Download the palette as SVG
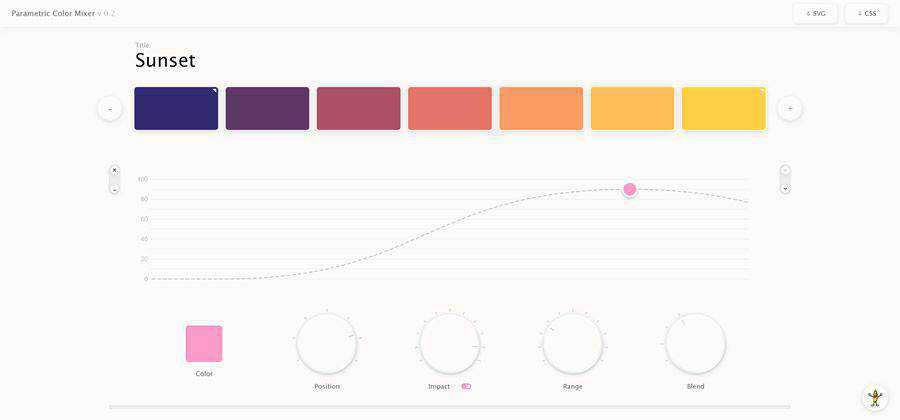900x420 pixels. click(816, 13)
